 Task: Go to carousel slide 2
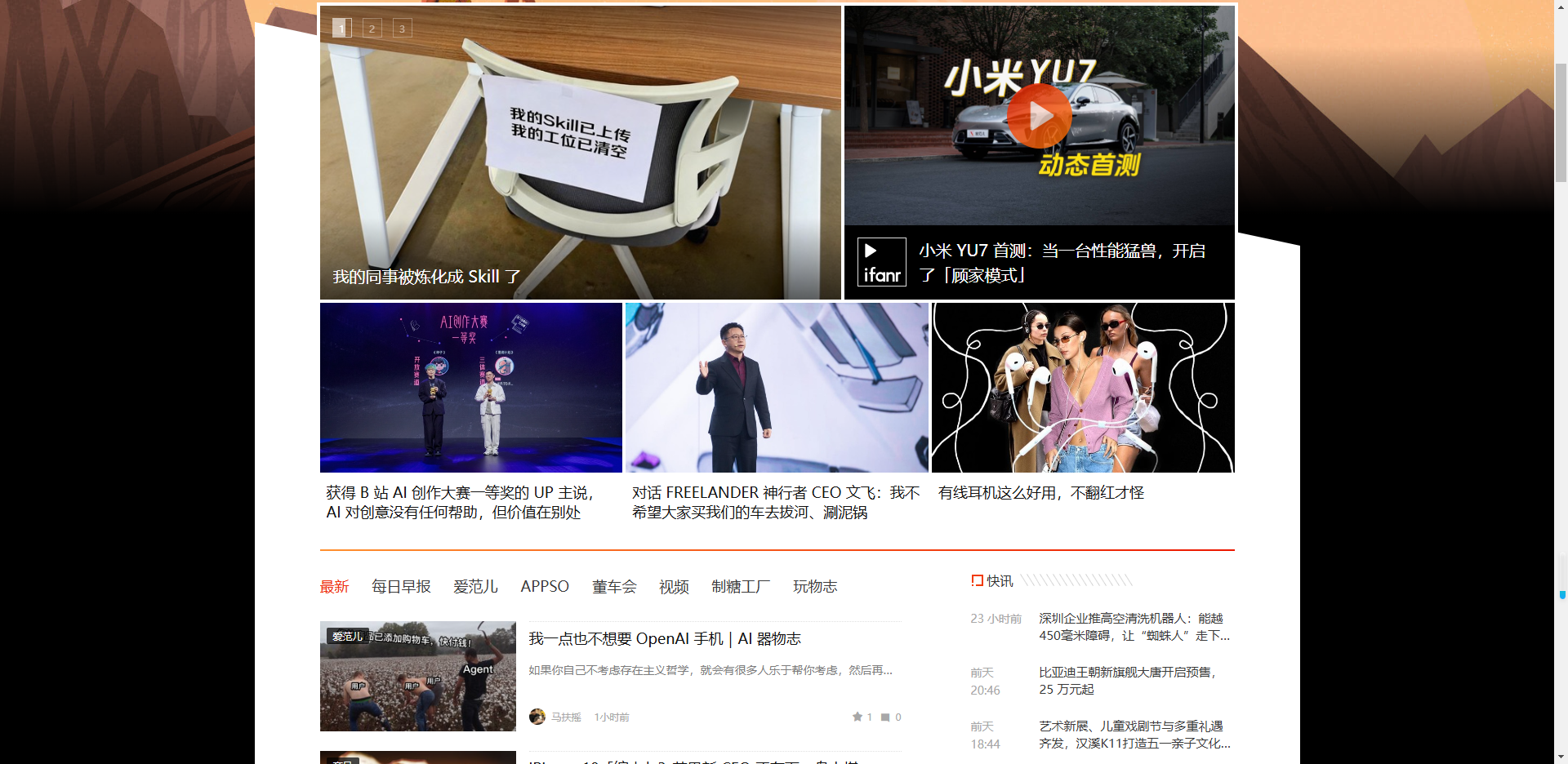coord(372,28)
